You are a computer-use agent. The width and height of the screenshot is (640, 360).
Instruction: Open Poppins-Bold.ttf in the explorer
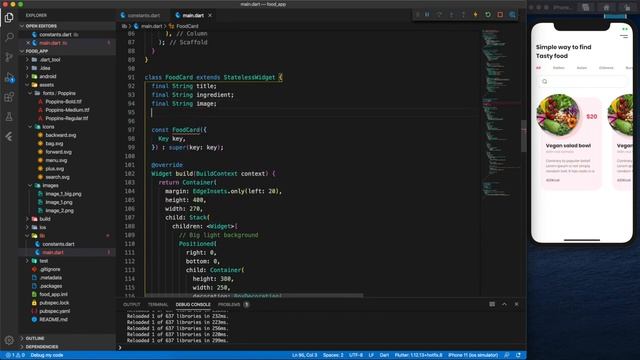coord(63,102)
